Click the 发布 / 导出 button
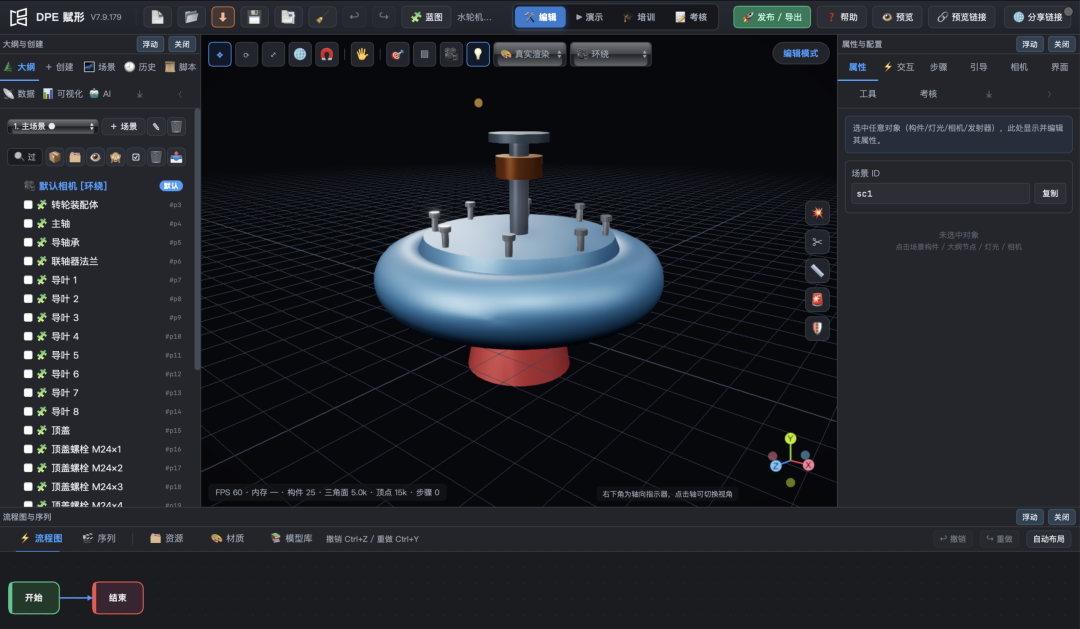The height and width of the screenshot is (629, 1080). [x=771, y=17]
